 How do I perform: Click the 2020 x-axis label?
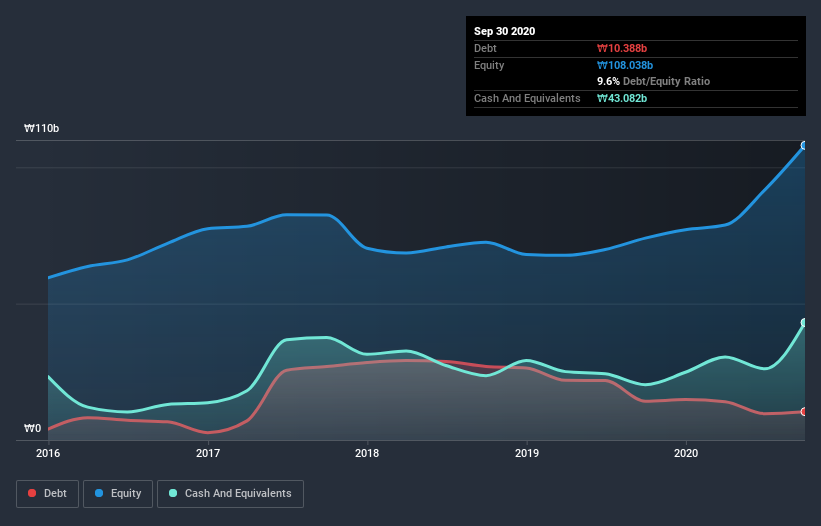(x=686, y=453)
